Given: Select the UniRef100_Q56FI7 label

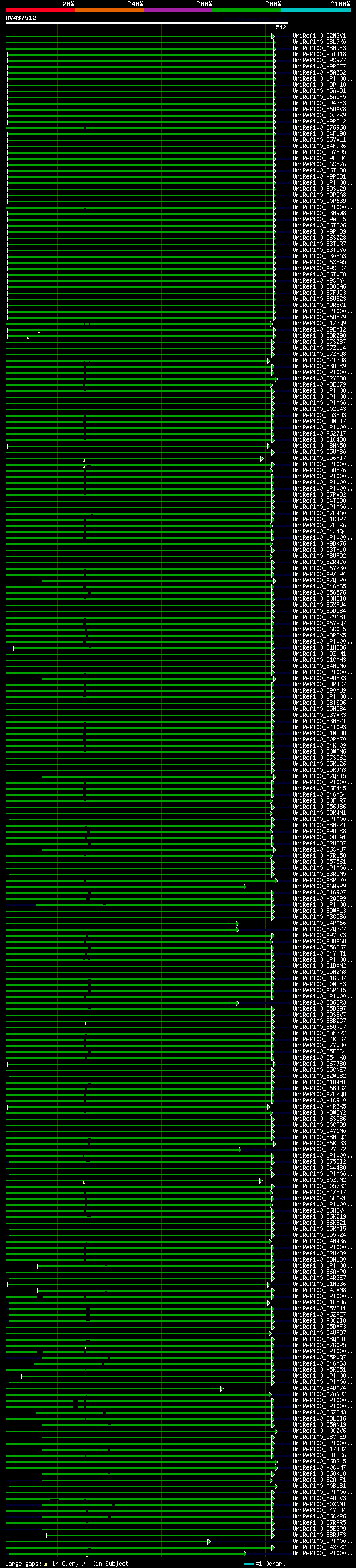Looking at the screenshot, I should point(319,458).
